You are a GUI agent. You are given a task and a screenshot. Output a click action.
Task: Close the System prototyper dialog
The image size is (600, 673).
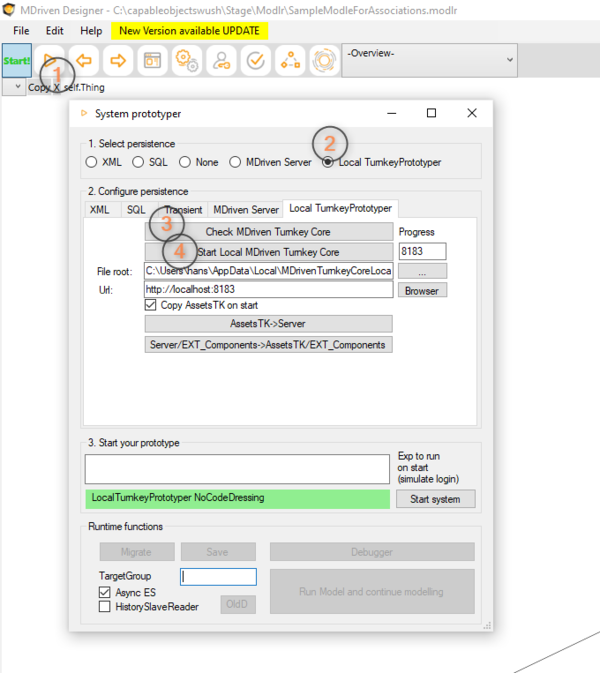(472, 113)
